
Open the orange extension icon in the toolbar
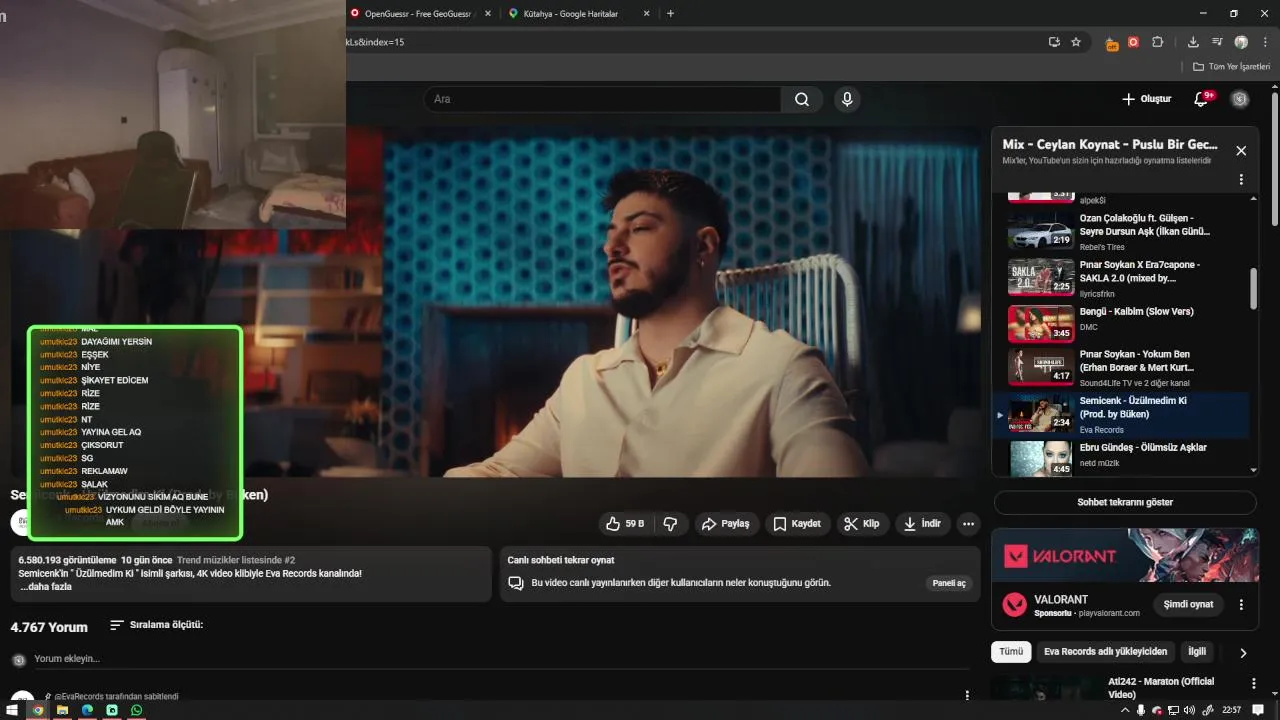coord(1112,42)
